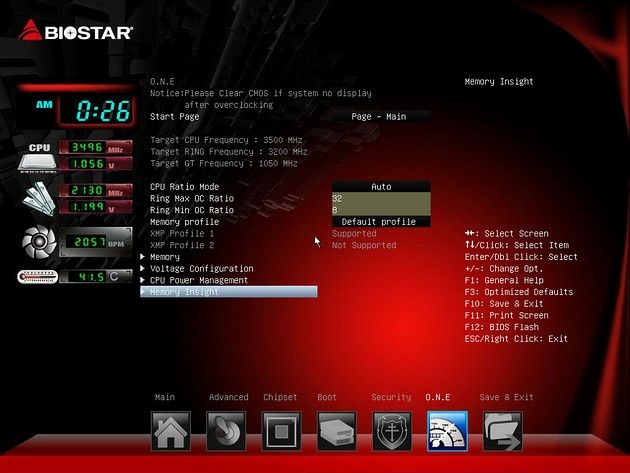Open the Boot drive icon
This screenshot has width=630, height=473.
336,432
